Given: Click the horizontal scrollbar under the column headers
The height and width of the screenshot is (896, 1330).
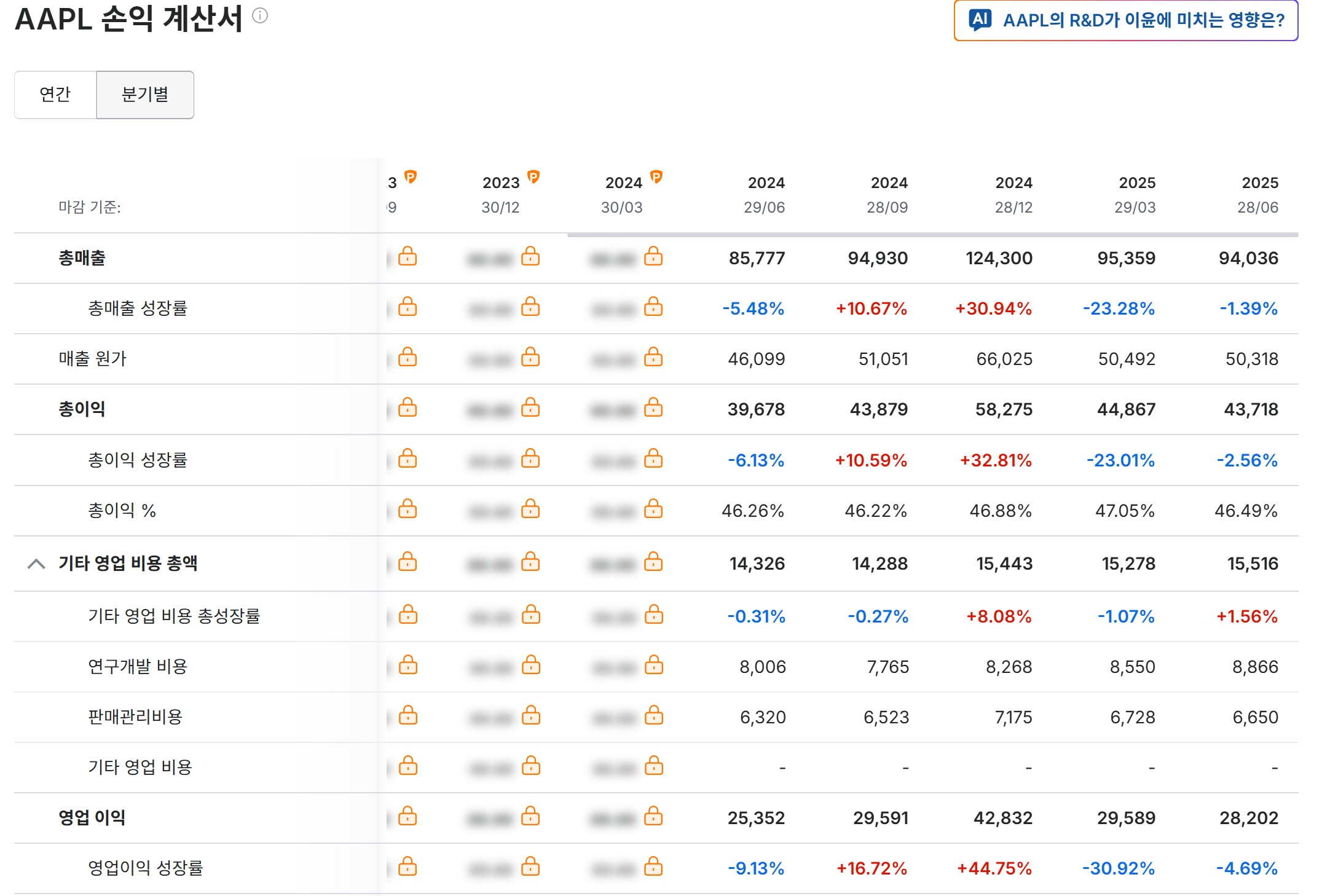Looking at the screenshot, I should 933,235.
